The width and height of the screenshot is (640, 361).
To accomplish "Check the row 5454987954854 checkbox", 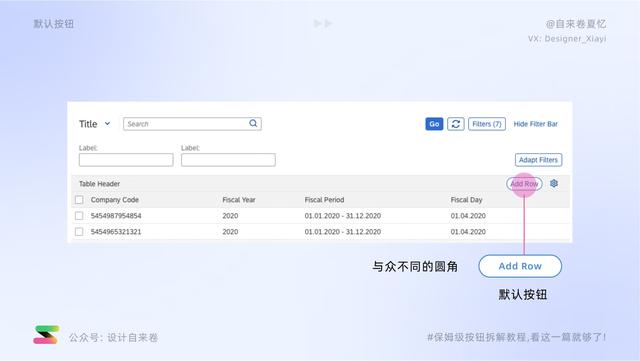I will pos(79,216).
